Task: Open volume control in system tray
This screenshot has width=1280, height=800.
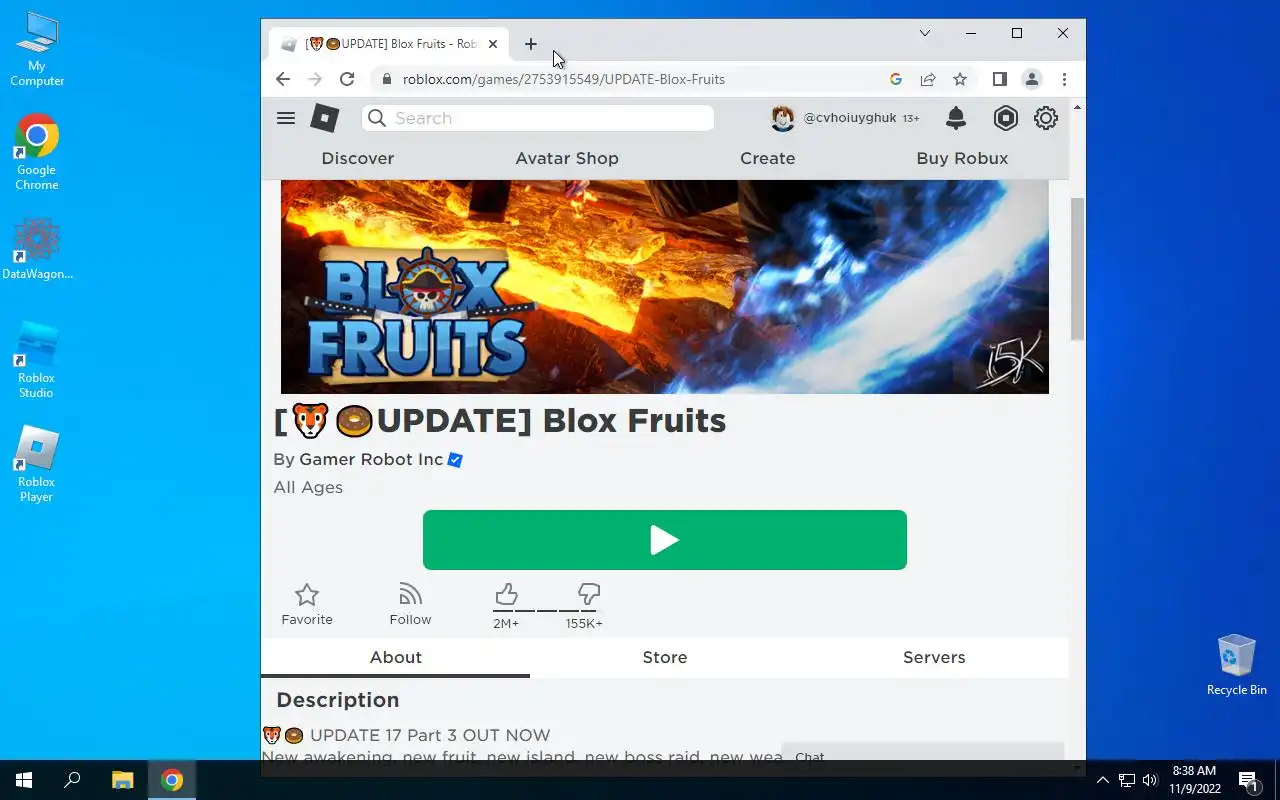Action: tap(1150, 780)
